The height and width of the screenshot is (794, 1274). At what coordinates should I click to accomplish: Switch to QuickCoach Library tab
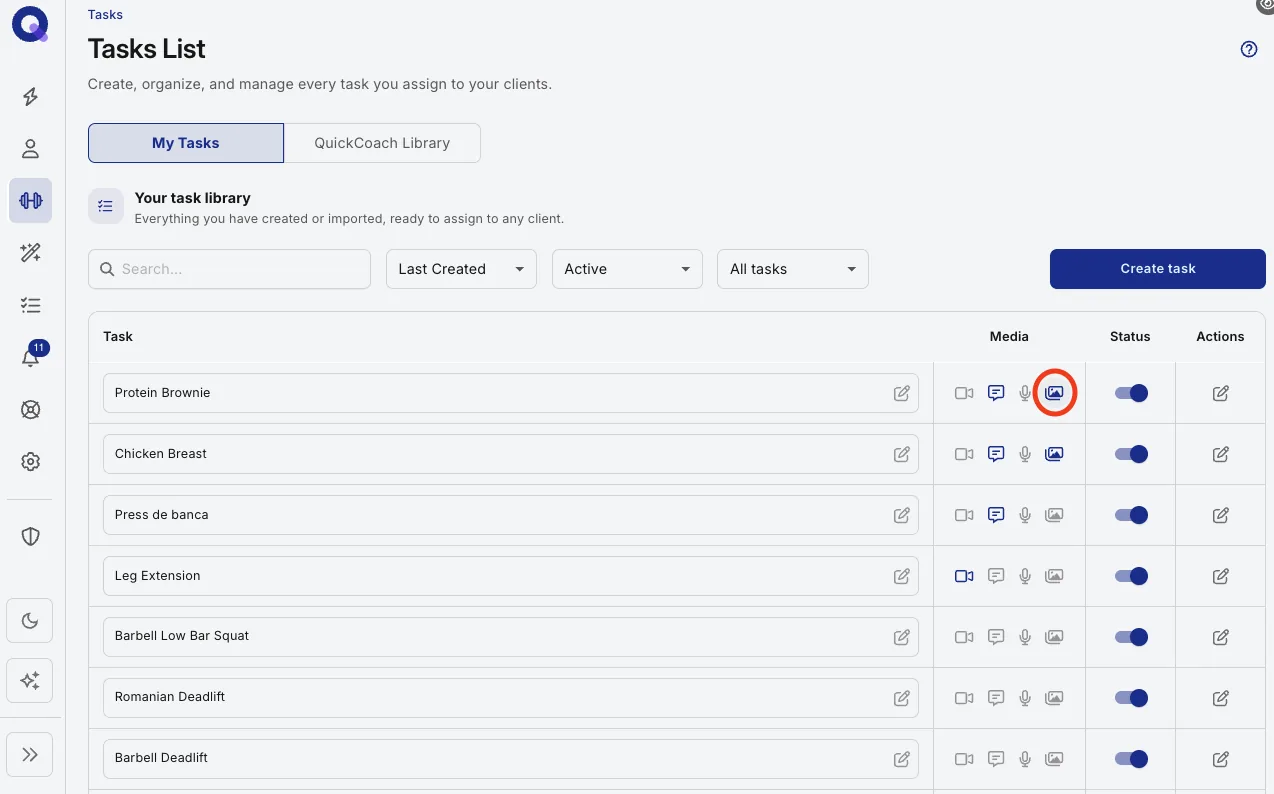tap(382, 143)
